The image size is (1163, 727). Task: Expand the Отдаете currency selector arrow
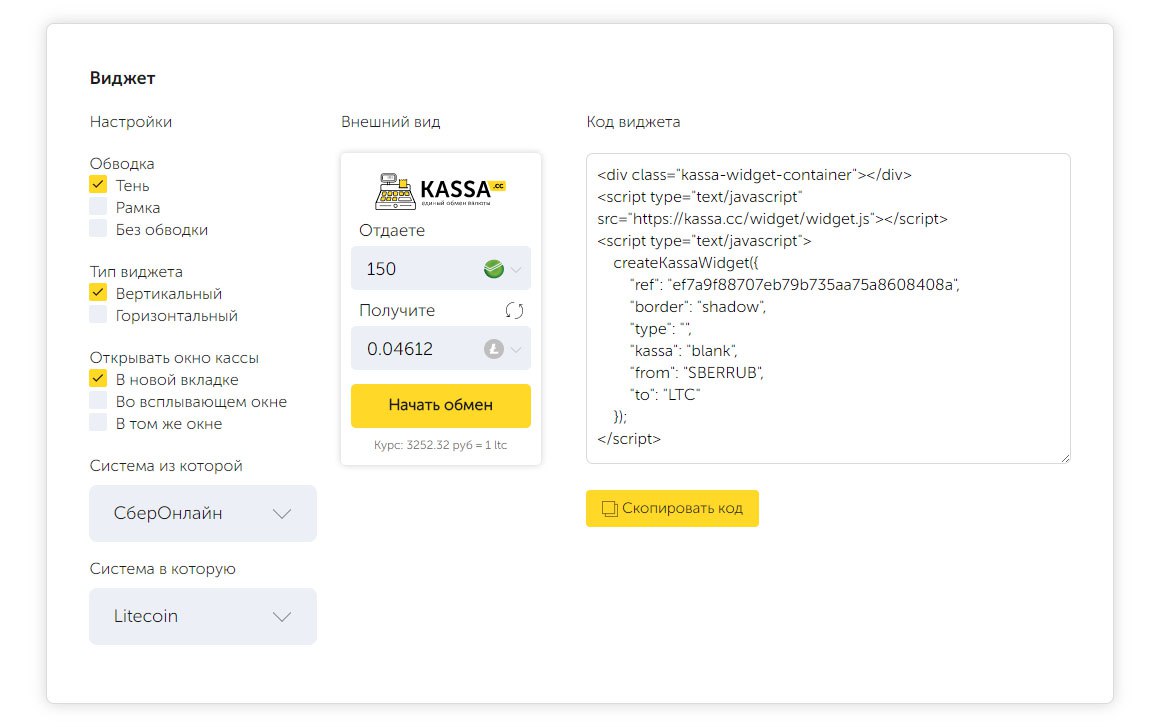tap(516, 269)
